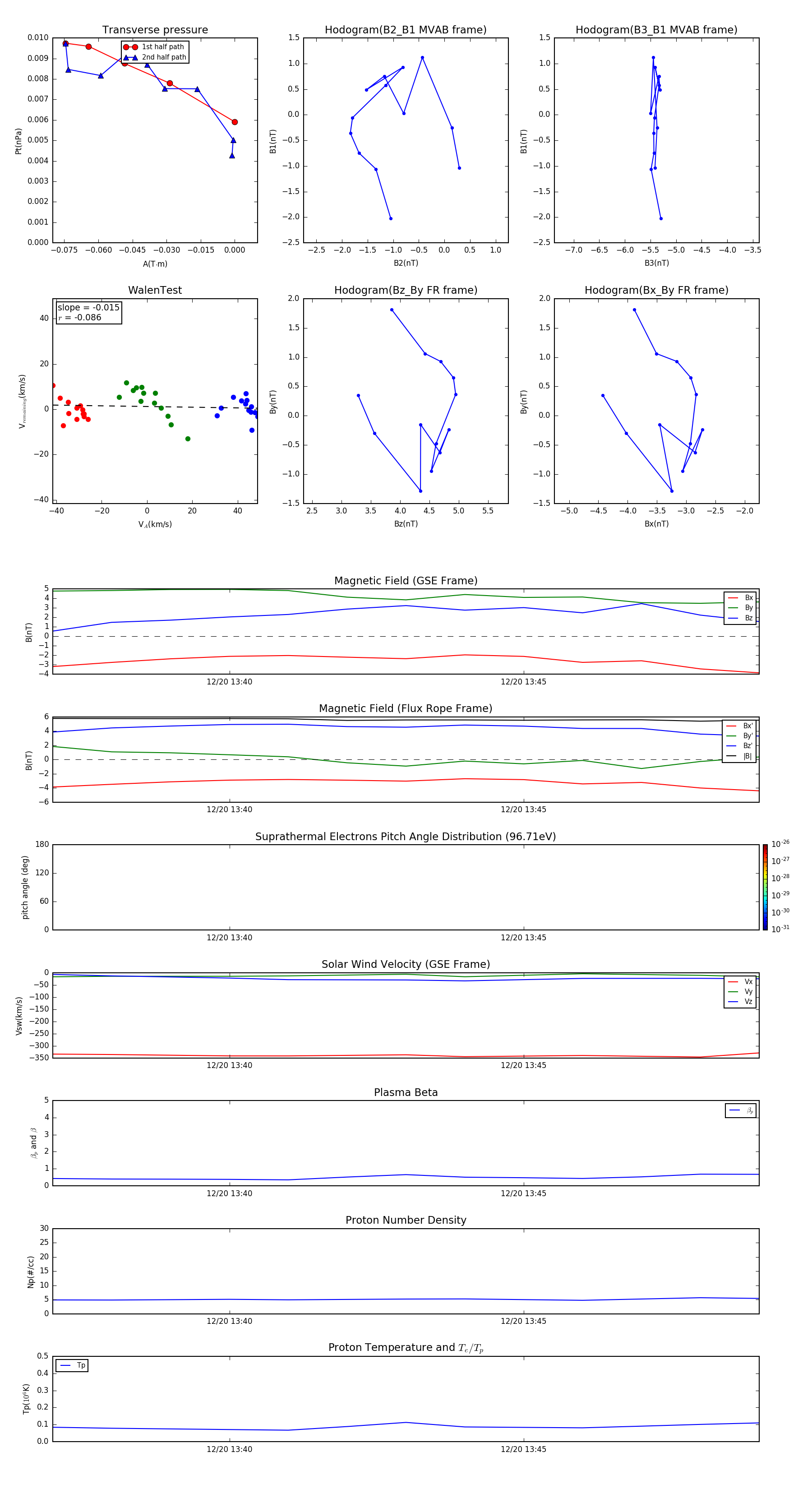
Task: Click the 'Hodogram(B3_B1 MVAB frame)' title
Action: tap(656, 30)
